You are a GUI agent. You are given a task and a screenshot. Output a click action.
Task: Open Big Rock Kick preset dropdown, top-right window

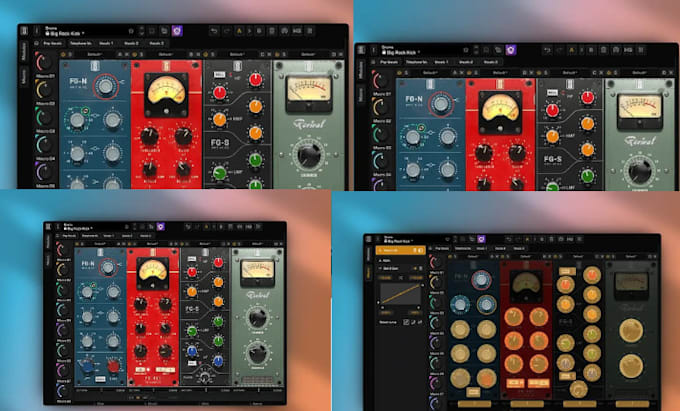[401, 52]
